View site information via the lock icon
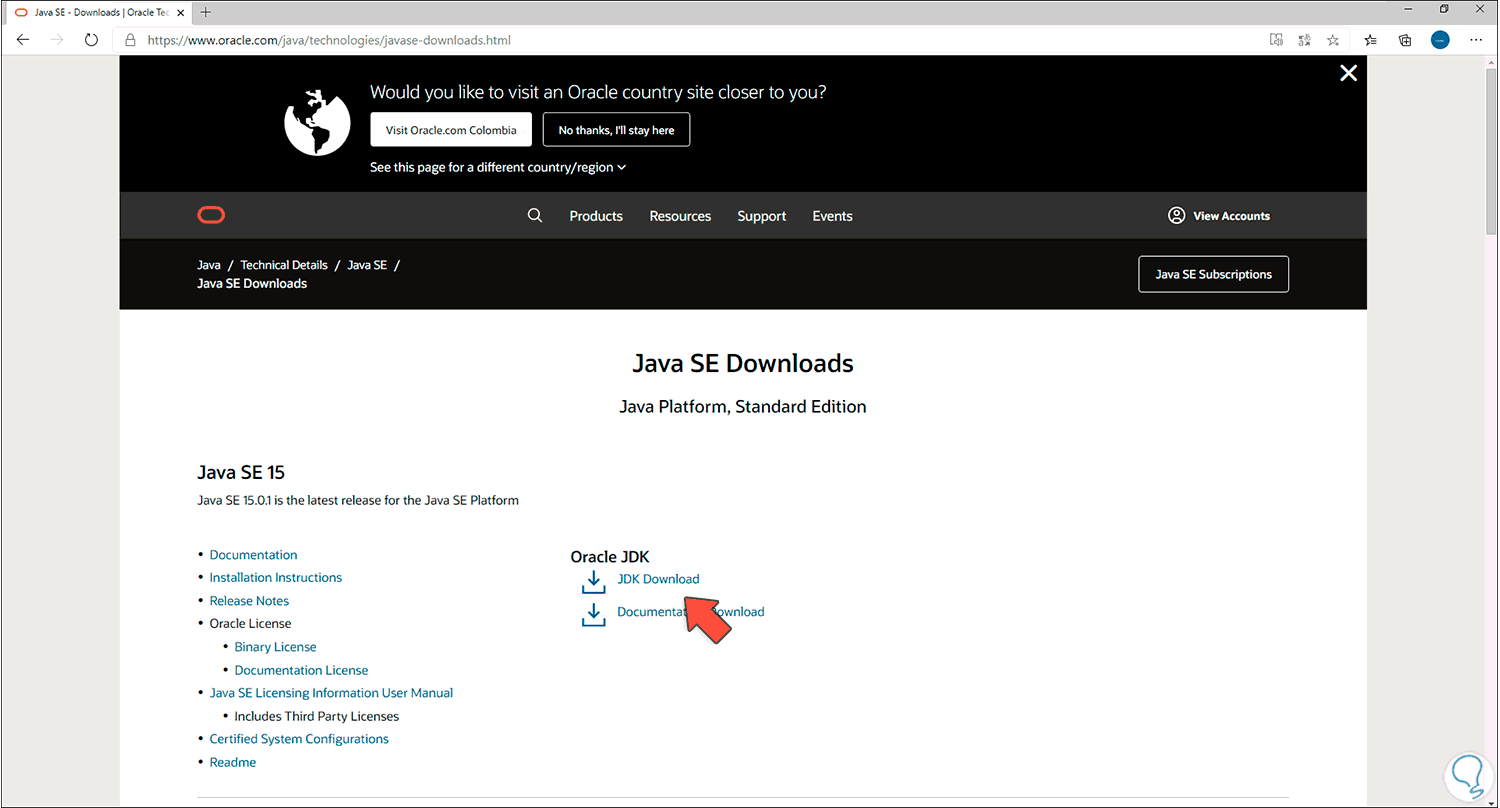 tap(130, 40)
